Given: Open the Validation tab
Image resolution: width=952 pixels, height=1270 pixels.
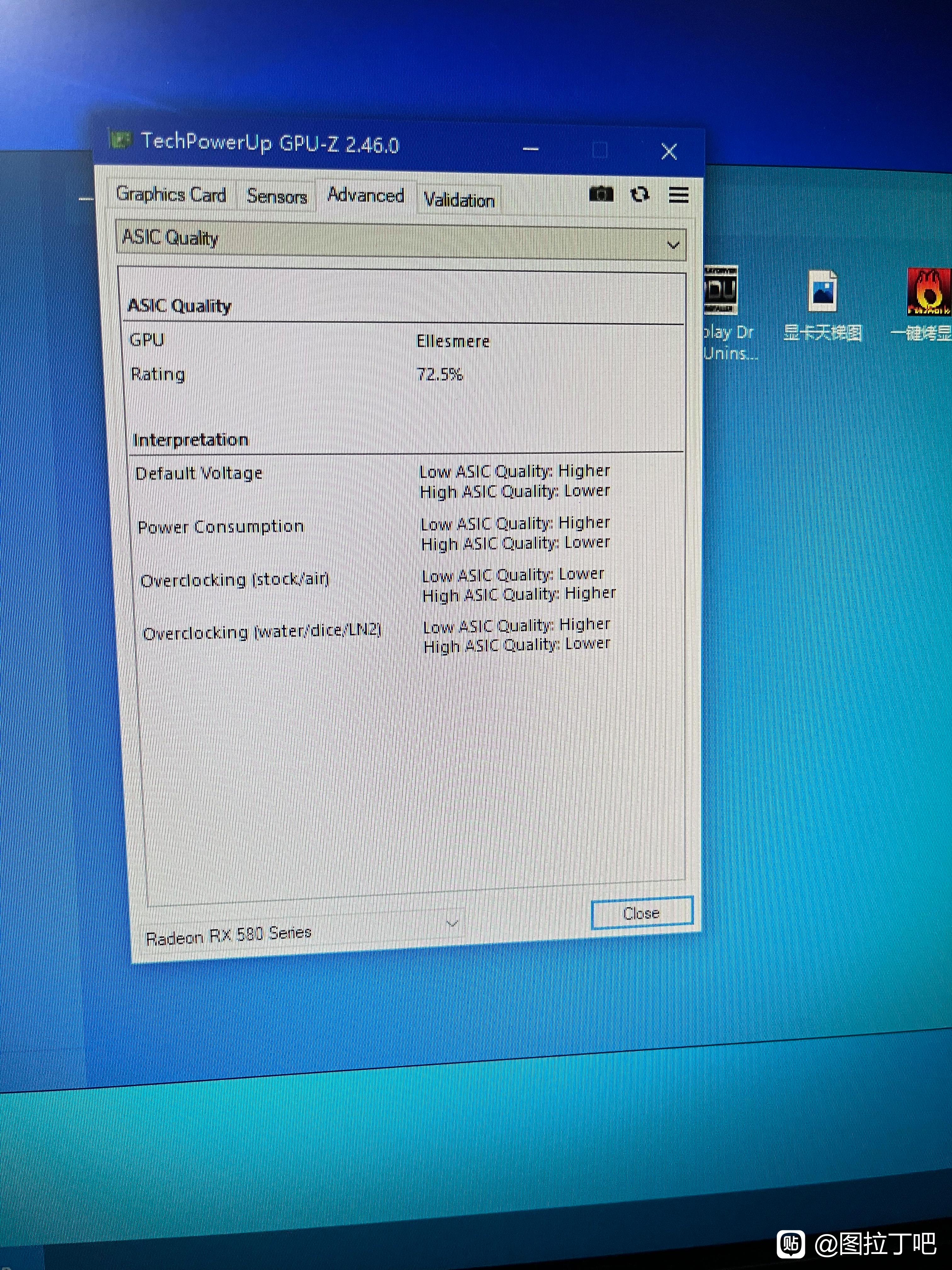Looking at the screenshot, I should [x=459, y=200].
